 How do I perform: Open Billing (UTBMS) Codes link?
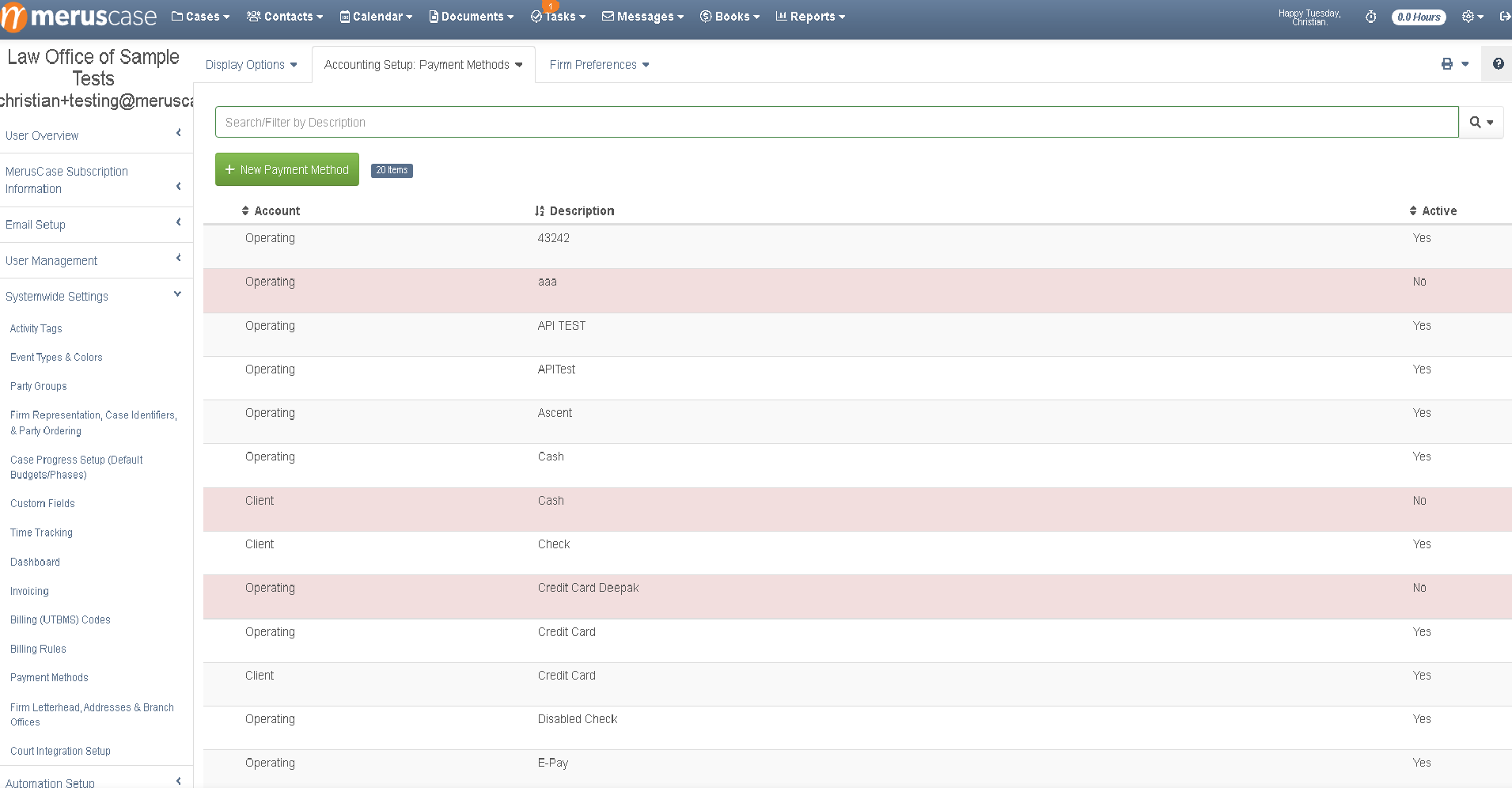(60, 619)
